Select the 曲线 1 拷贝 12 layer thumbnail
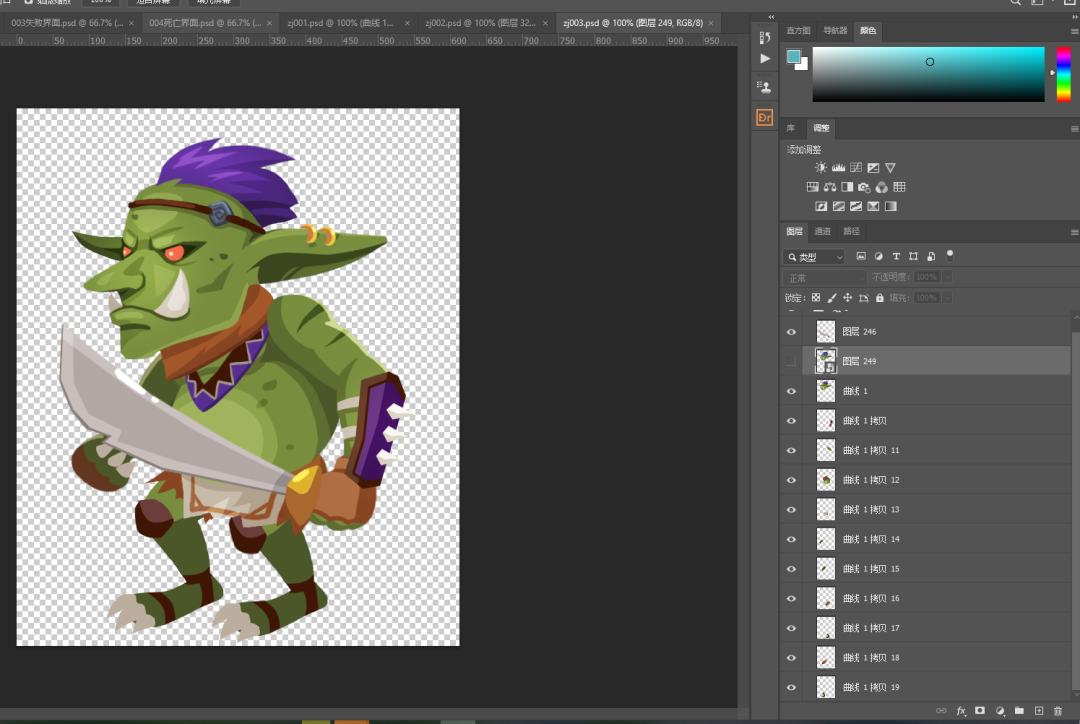1080x724 pixels. click(x=825, y=480)
